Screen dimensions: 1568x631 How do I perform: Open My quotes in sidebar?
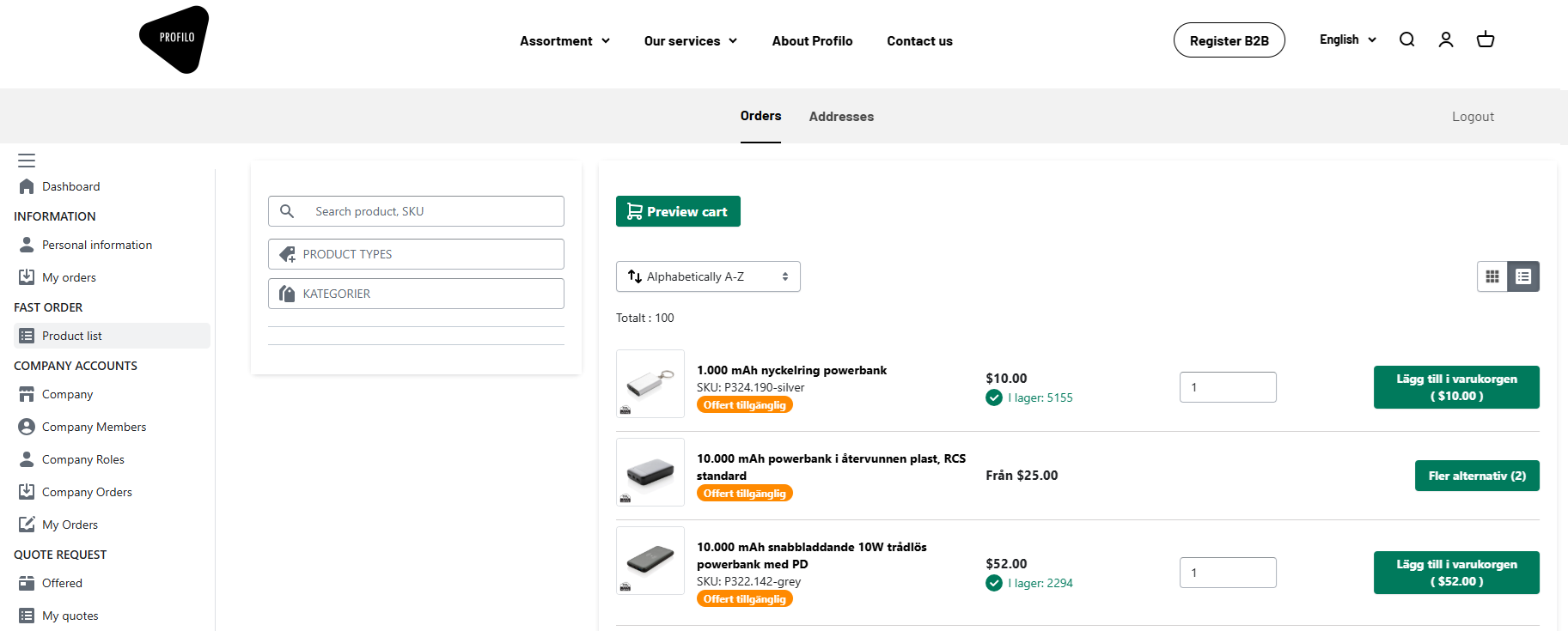click(x=70, y=616)
